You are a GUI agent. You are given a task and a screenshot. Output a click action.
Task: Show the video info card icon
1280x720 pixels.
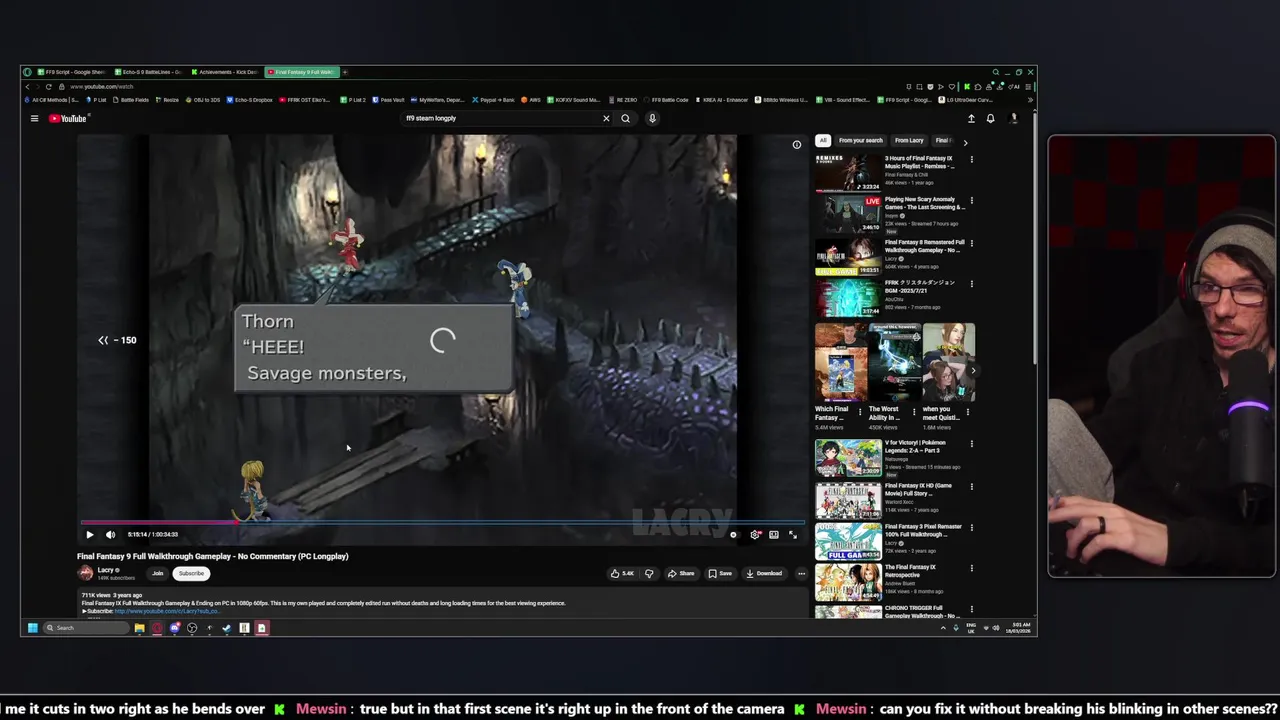tap(797, 144)
